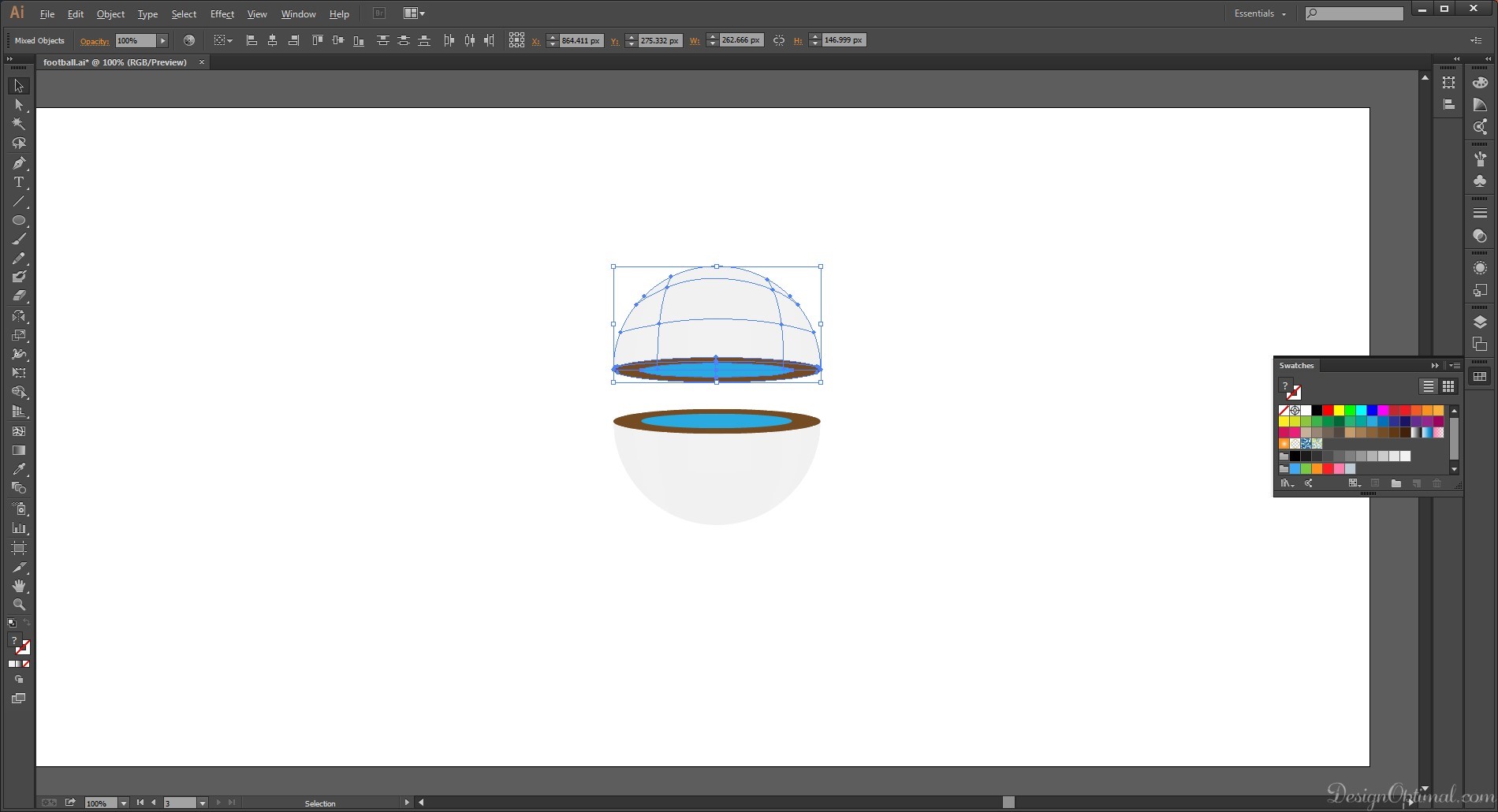Screen dimensions: 1498x812
Task: Open the Effect menu
Action: pyautogui.click(x=222, y=14)
